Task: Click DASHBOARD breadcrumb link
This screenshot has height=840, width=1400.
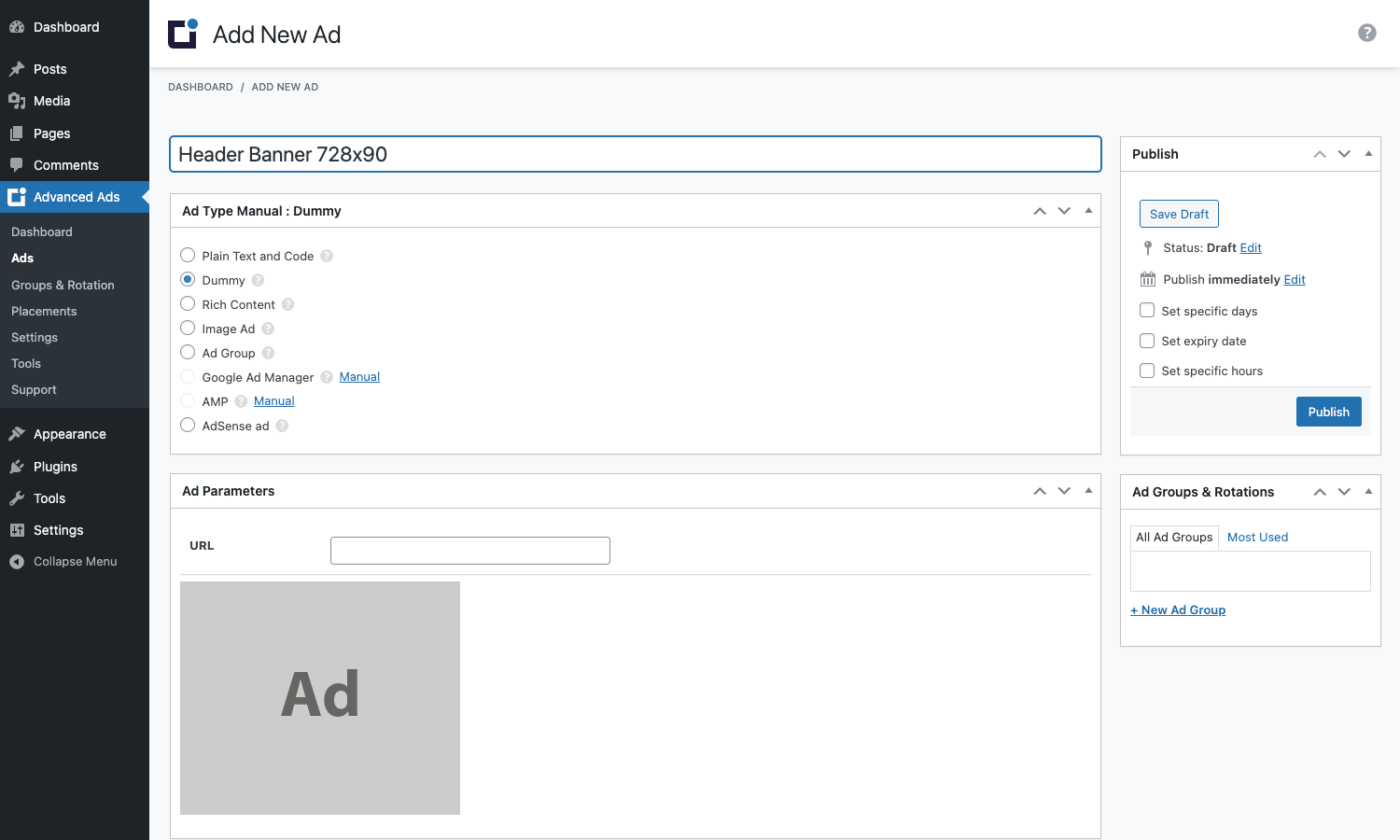Action: [201, 87]
